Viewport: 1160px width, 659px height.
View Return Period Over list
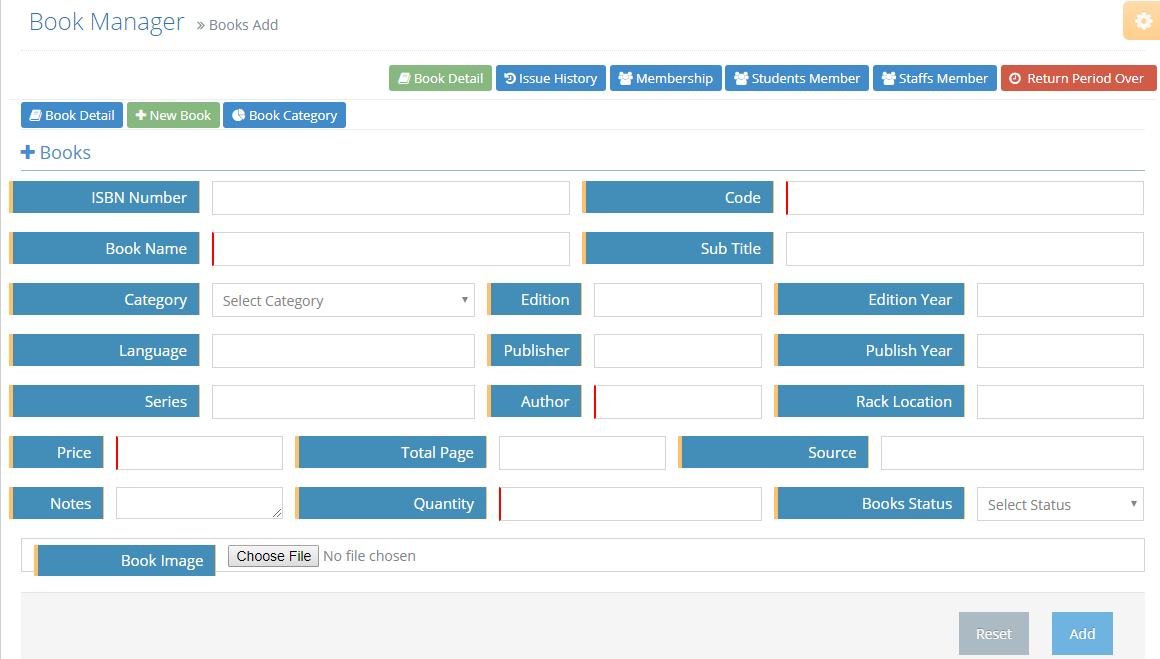click(x=1078, y=78)
